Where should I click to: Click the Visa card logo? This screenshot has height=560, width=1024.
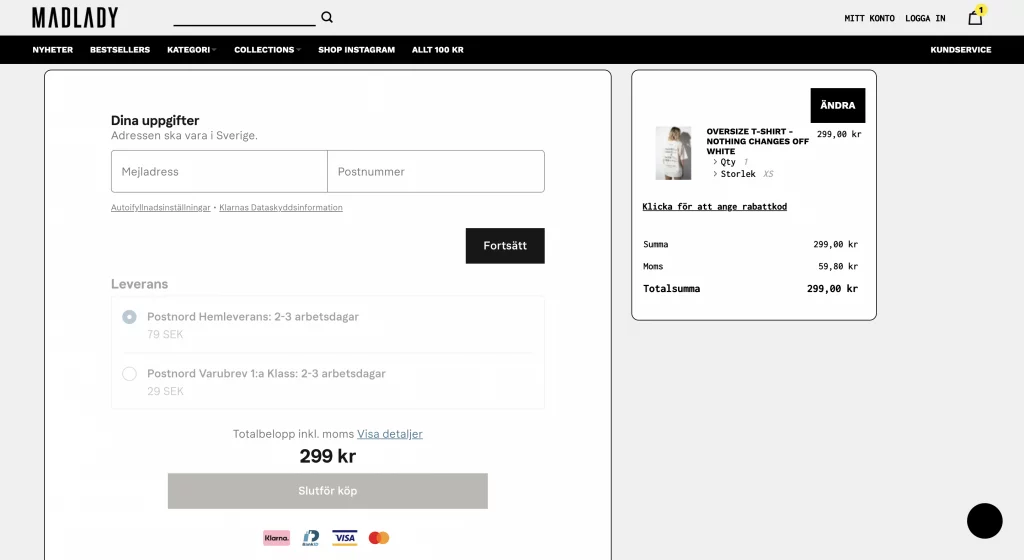[x=344, y=538]
